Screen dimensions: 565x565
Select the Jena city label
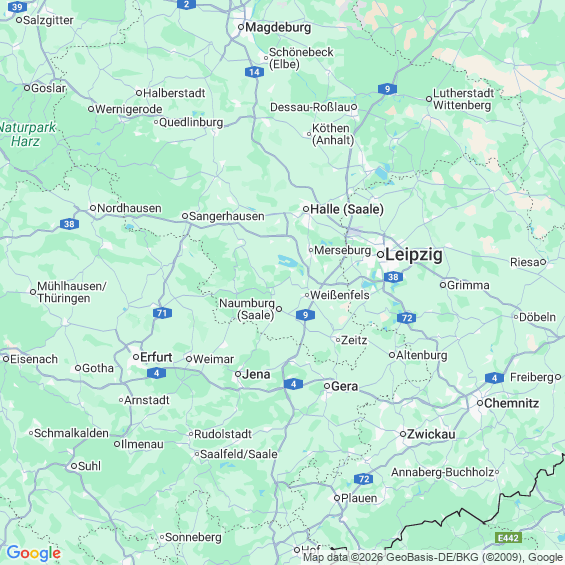click(256, 374)
